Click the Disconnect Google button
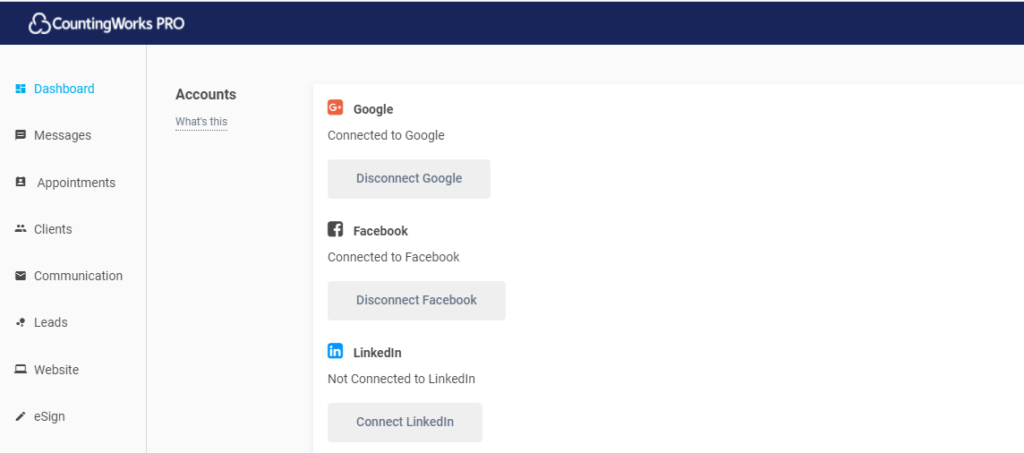1024x453 pixels. point(409,179)
